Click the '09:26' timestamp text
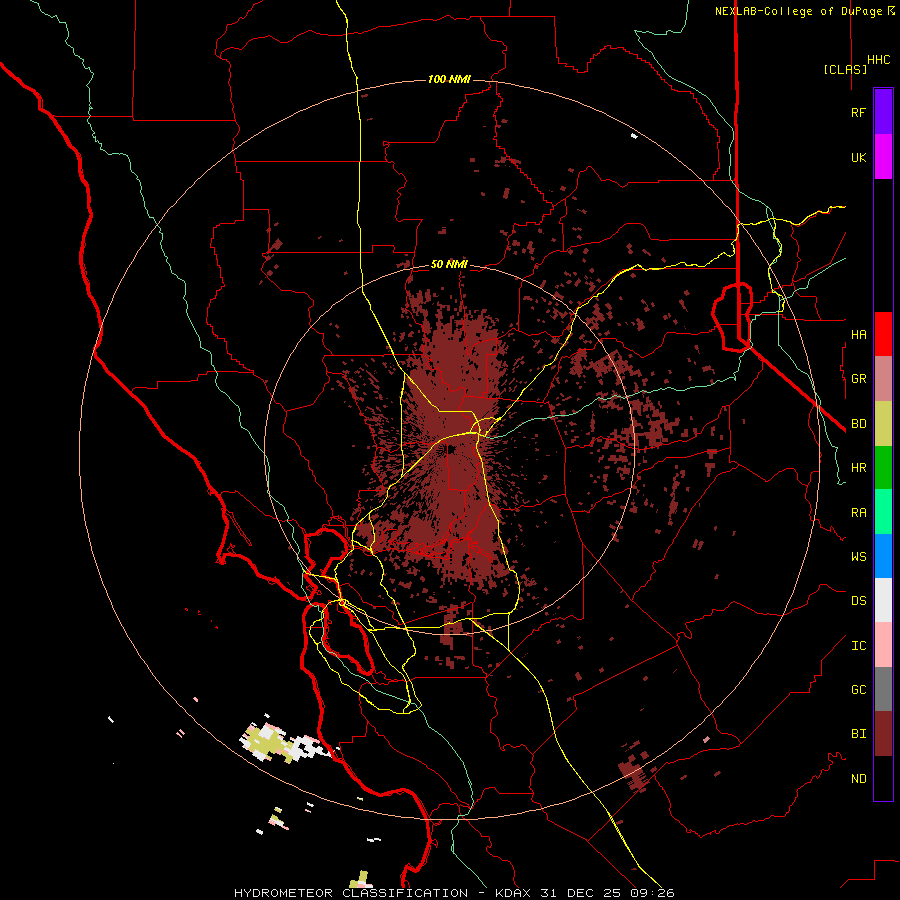This screenshot has height=900, width=900. (x=655, y=893)
